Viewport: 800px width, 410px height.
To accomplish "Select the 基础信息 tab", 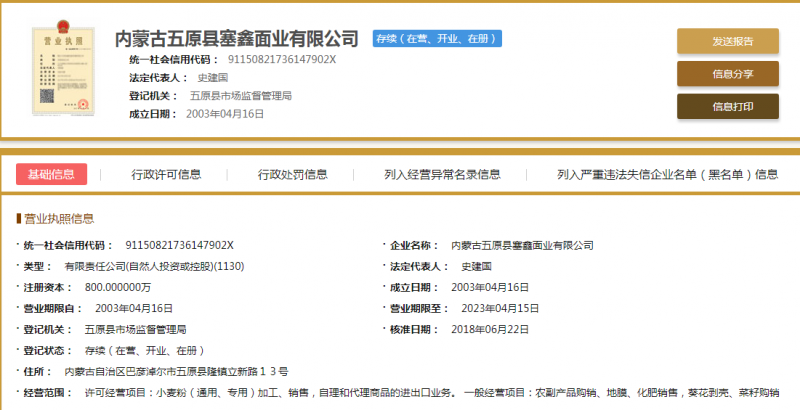I will 52,174.
